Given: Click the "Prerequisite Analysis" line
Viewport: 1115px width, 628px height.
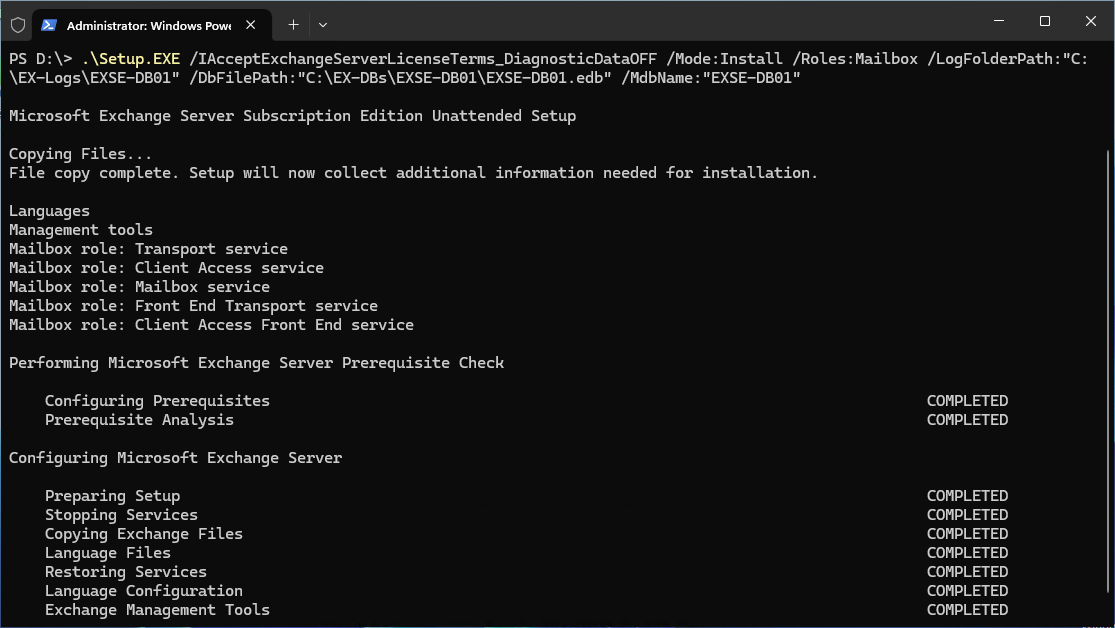Looking at the screenshot, I should coord(139,420).
